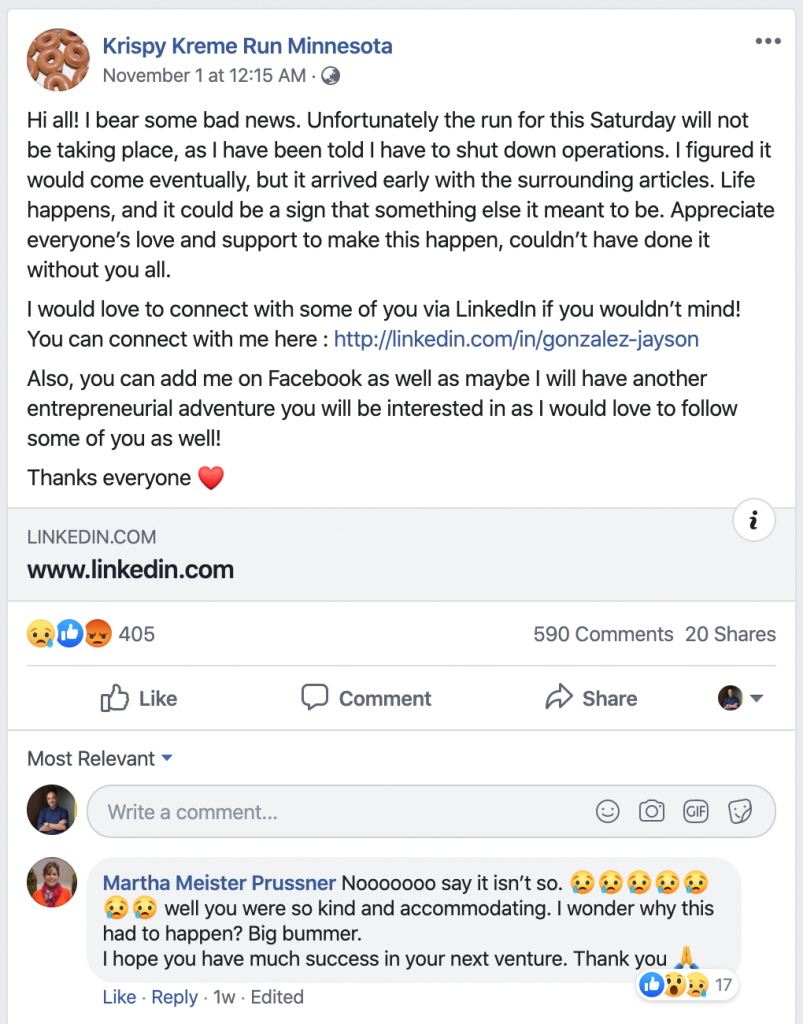This screenshot has height=1024, width=803.
Task: View the post's reaction emoji summary
Action: [69, 633]
